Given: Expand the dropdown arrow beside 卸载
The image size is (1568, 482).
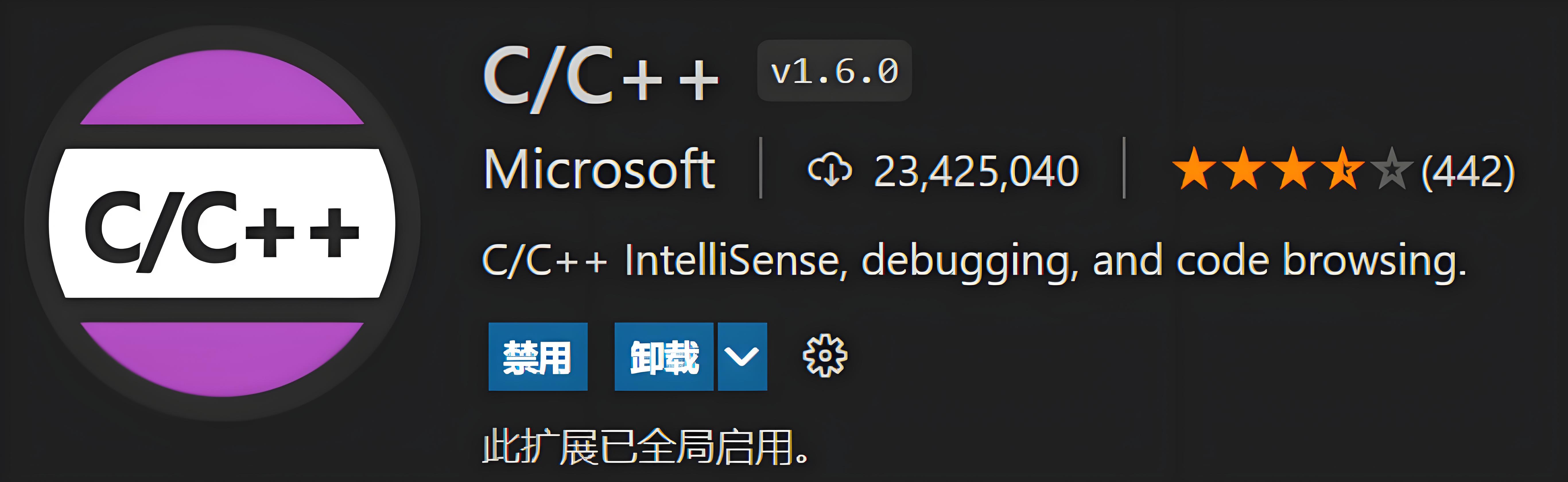Looking at the screenshot, I should [742, 357].
